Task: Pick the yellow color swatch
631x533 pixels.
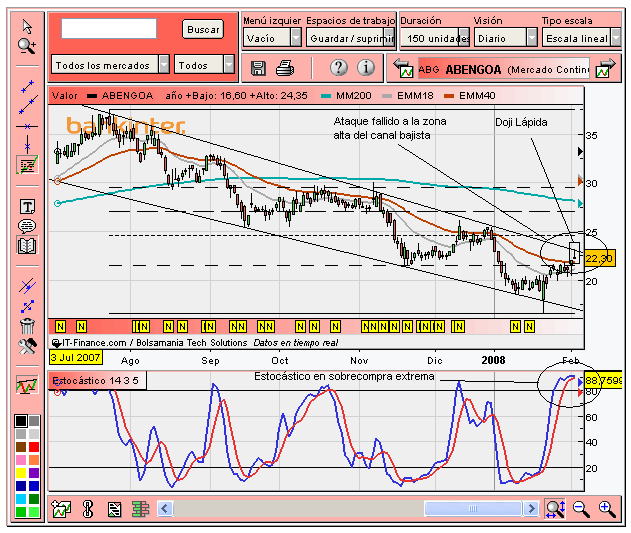Action: 21,473
